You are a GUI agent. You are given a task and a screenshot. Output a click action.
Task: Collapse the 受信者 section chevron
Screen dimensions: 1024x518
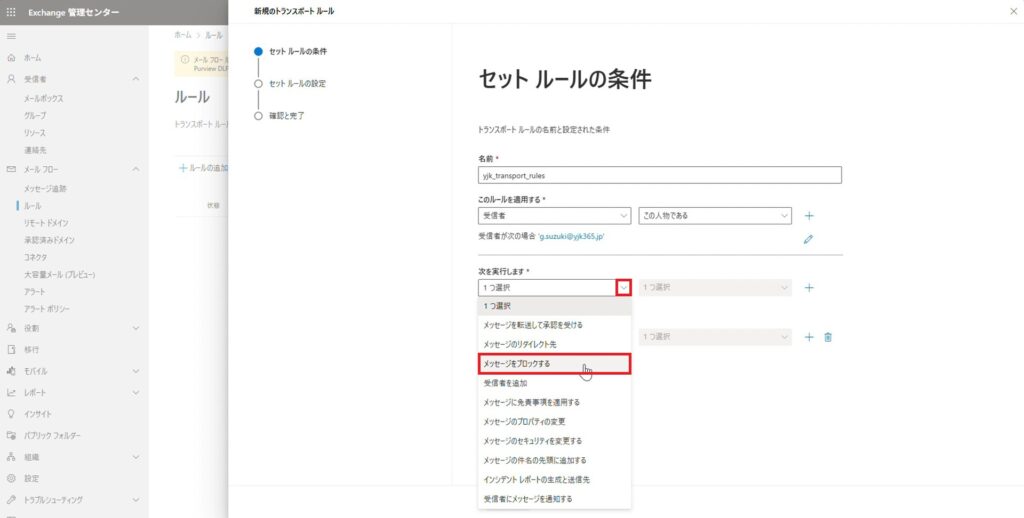(x=136, y=79)
